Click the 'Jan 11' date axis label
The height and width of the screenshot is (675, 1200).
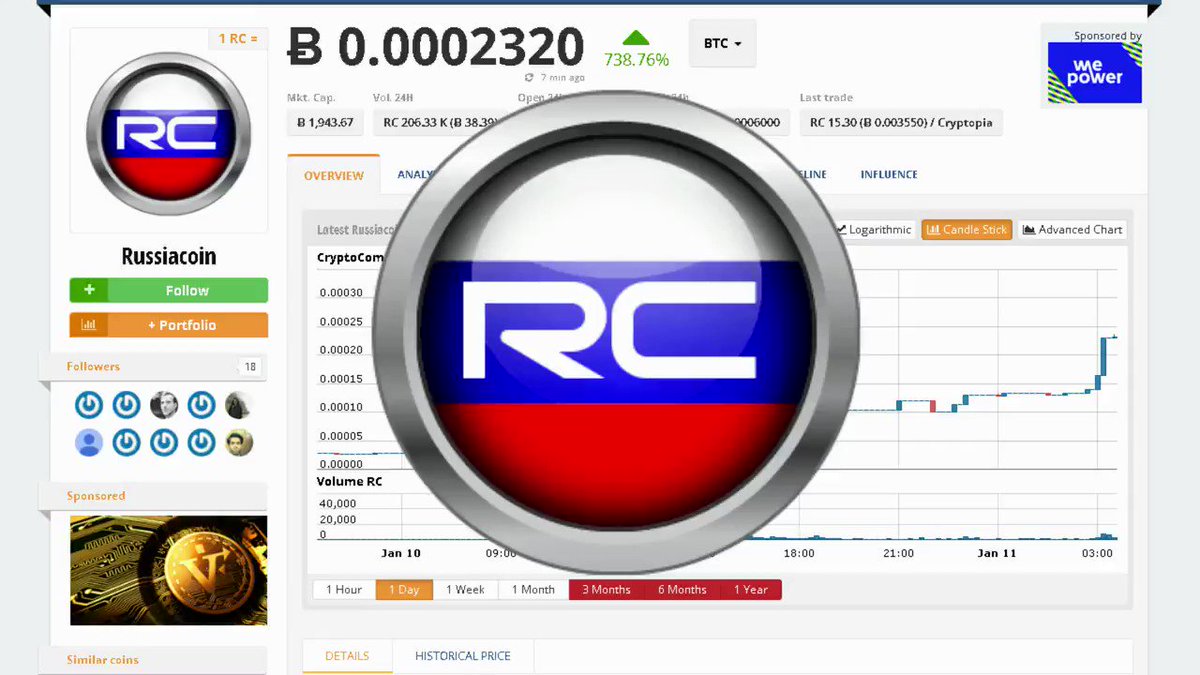tap(997, 553)
